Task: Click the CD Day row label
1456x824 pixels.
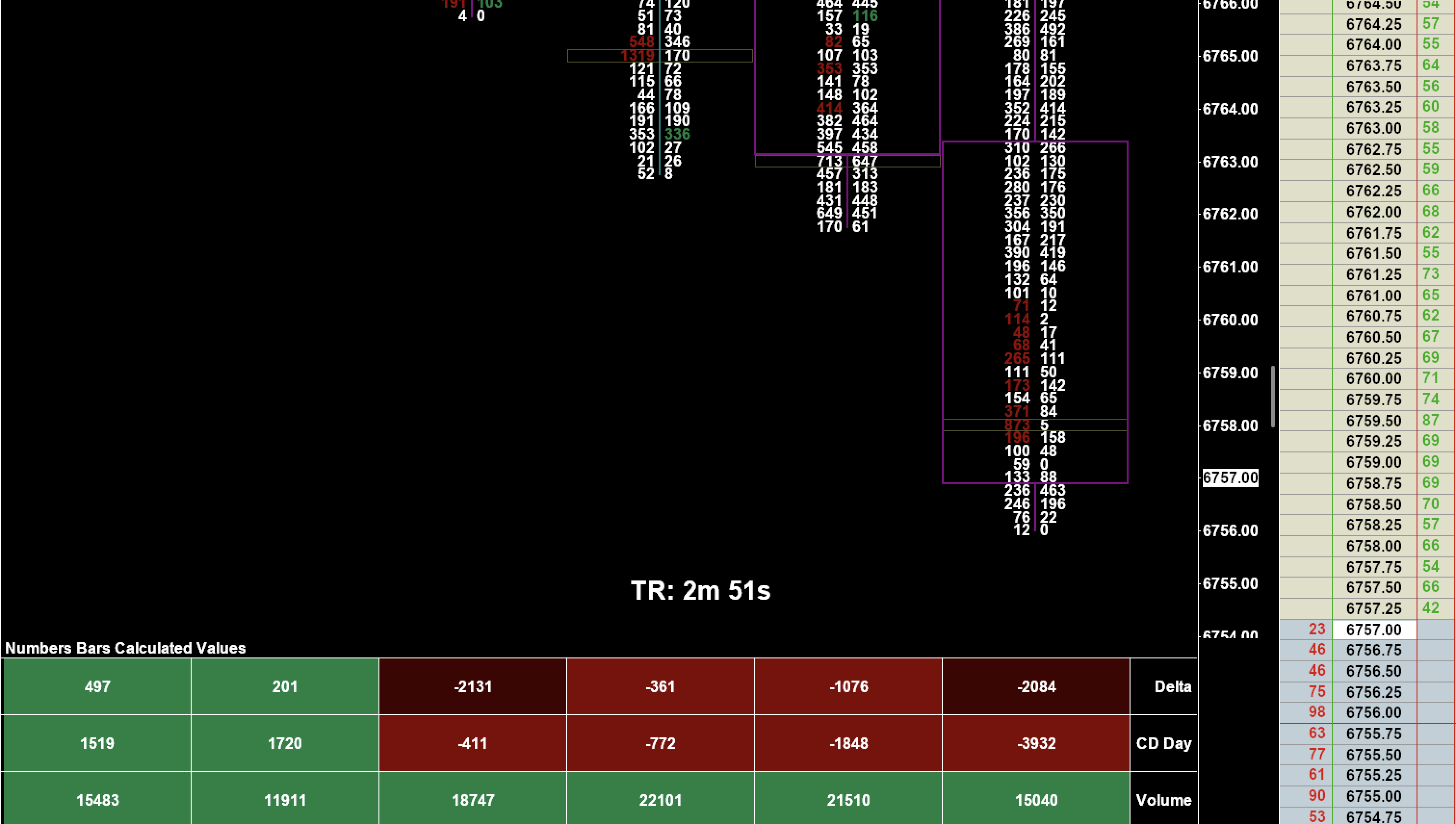Action: pos(1163,743)
